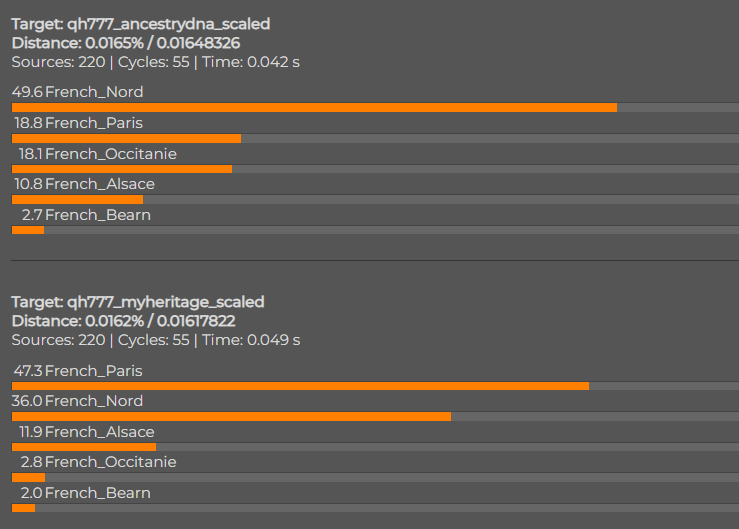Click the orange French_Nord 49.6 bar

pos(314,107)
